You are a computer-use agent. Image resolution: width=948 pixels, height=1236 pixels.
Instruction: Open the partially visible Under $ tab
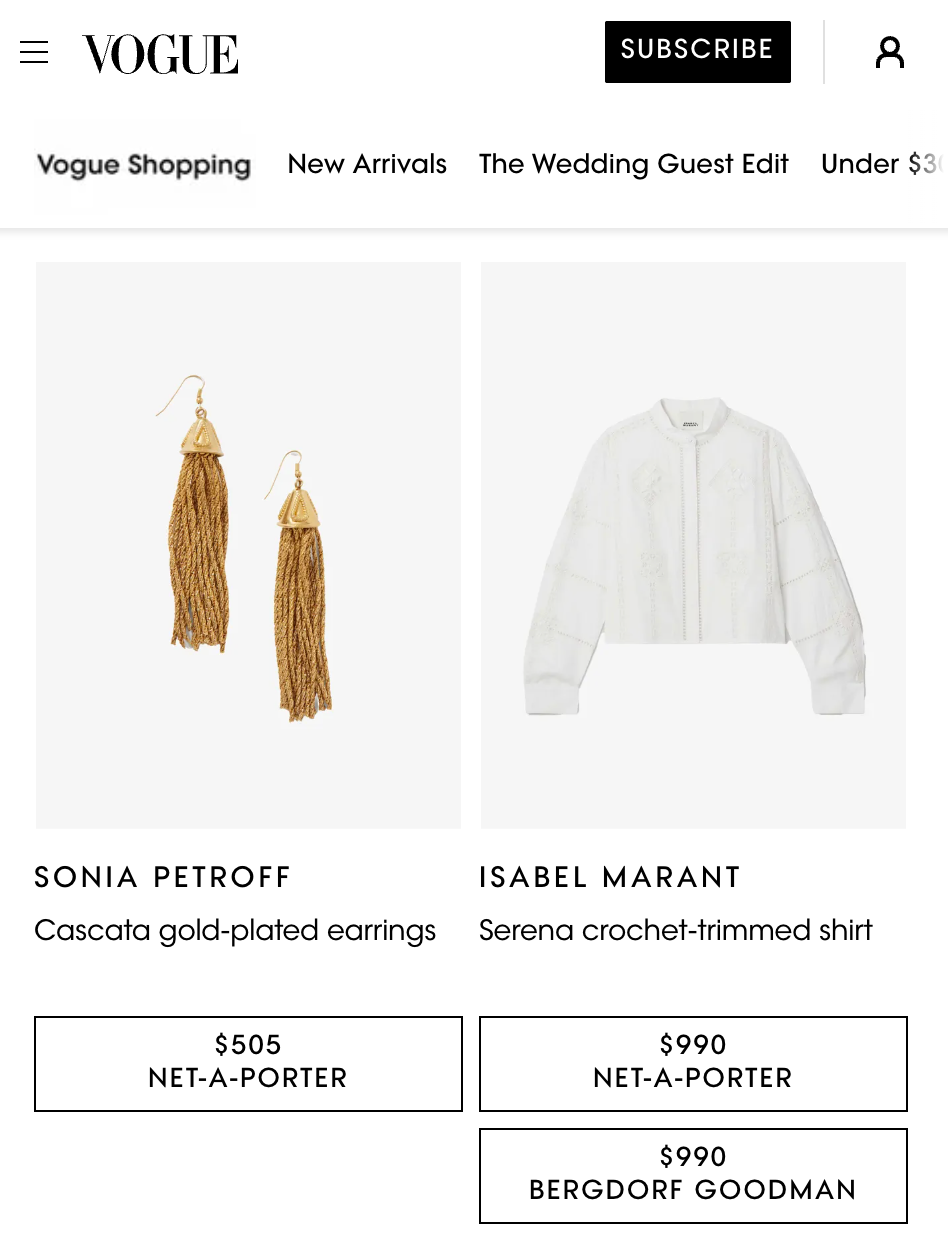880,164
